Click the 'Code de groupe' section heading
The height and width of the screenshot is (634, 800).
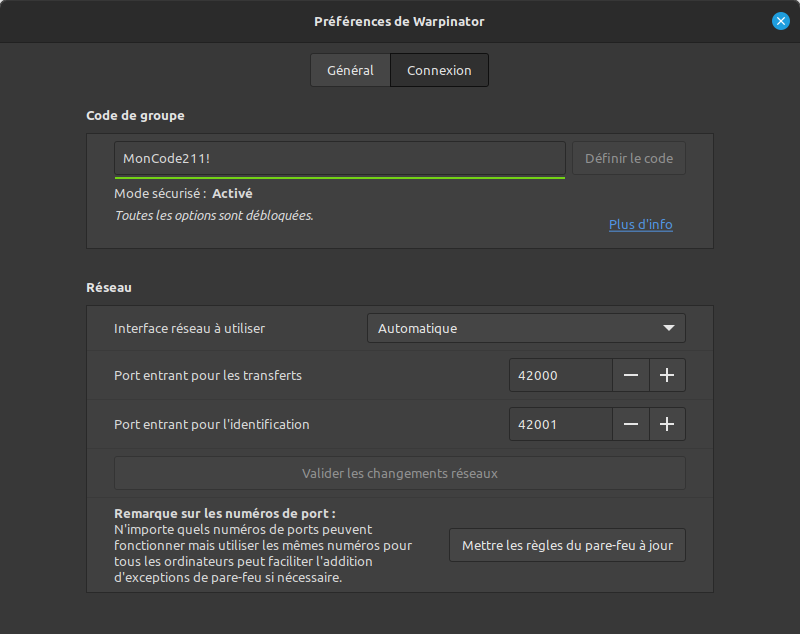(x=135, y=116)
